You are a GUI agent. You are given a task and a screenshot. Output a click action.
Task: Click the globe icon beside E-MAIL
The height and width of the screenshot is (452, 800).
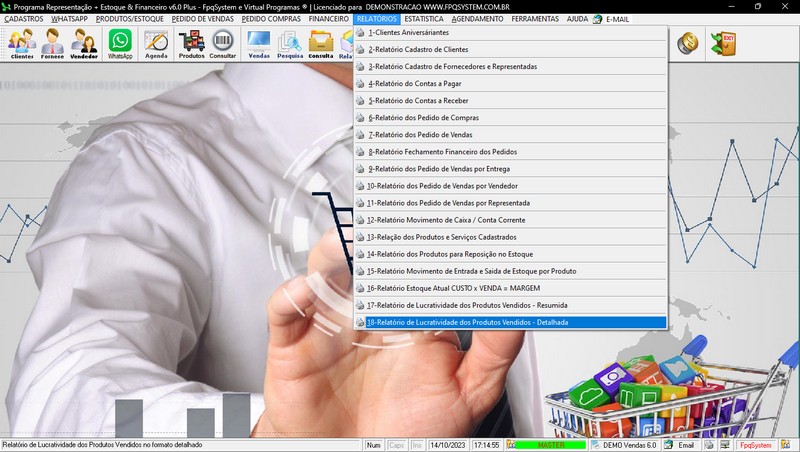[x=597, y=19]
